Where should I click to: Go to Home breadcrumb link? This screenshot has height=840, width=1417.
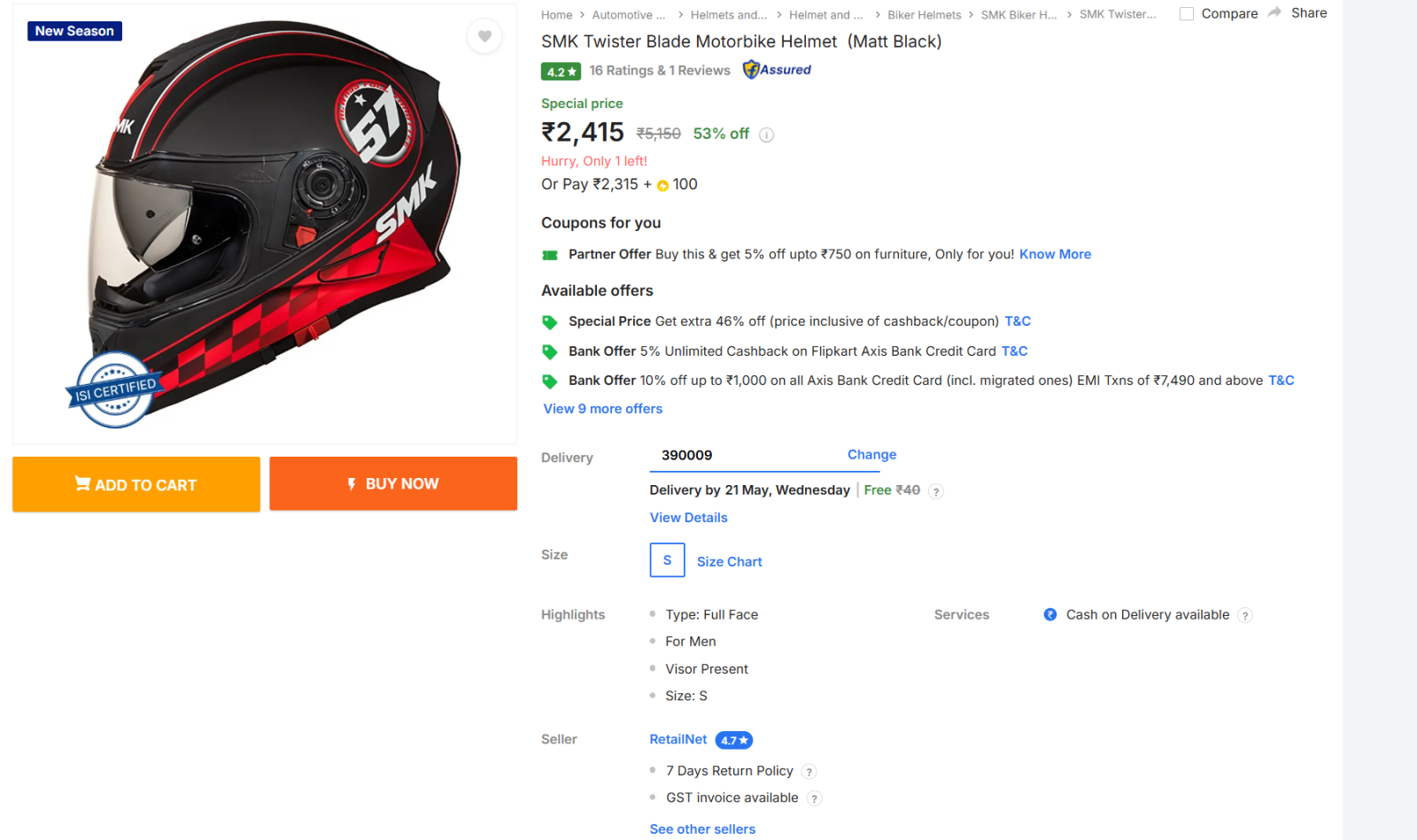point(556,15)
